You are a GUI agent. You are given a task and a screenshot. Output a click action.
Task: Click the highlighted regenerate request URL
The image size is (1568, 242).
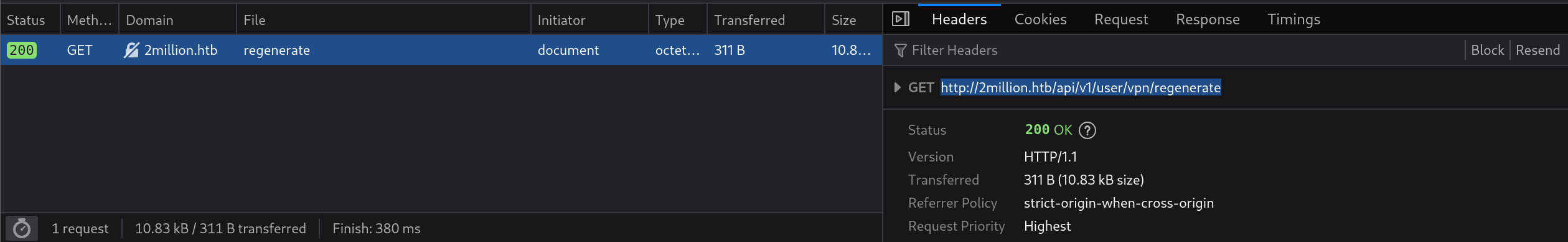pos(1080,87)
